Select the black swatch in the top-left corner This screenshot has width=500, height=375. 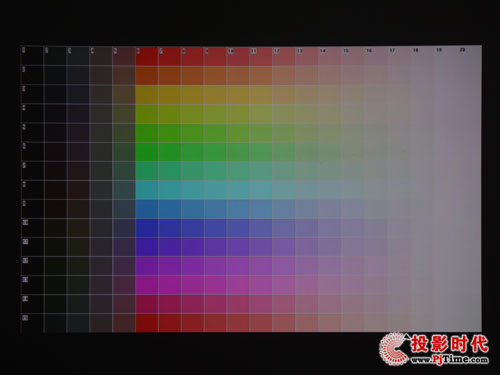point(32,56)
